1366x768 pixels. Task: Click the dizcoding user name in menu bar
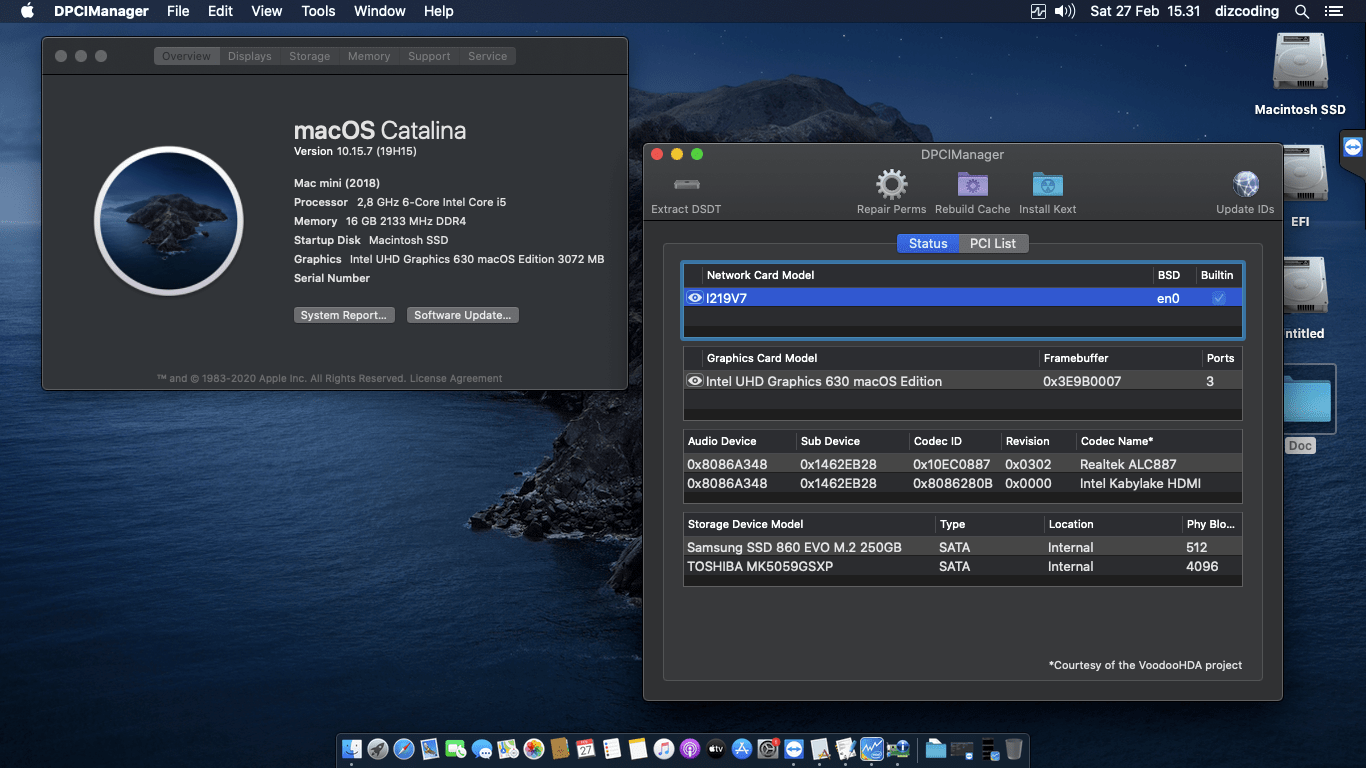click(1245, 11)
